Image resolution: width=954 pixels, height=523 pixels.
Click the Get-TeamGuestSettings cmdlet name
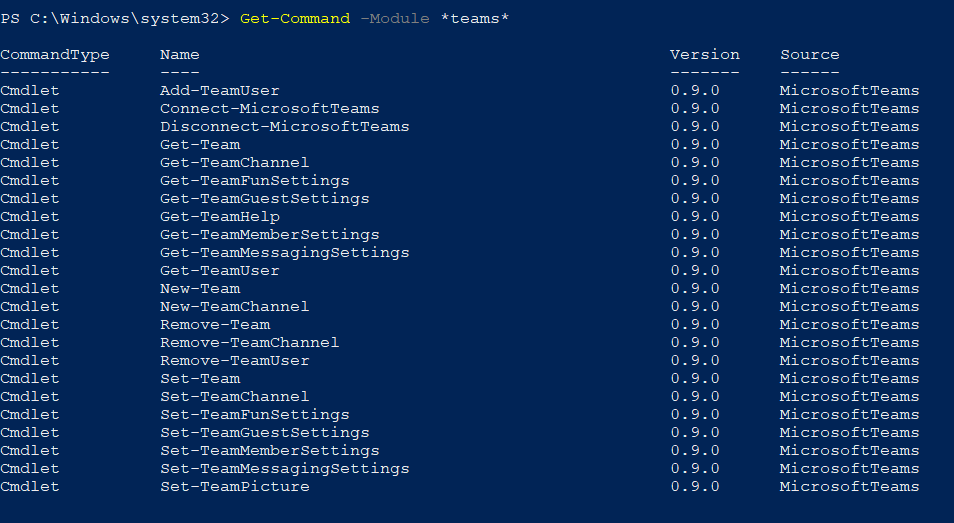point(265,199)
